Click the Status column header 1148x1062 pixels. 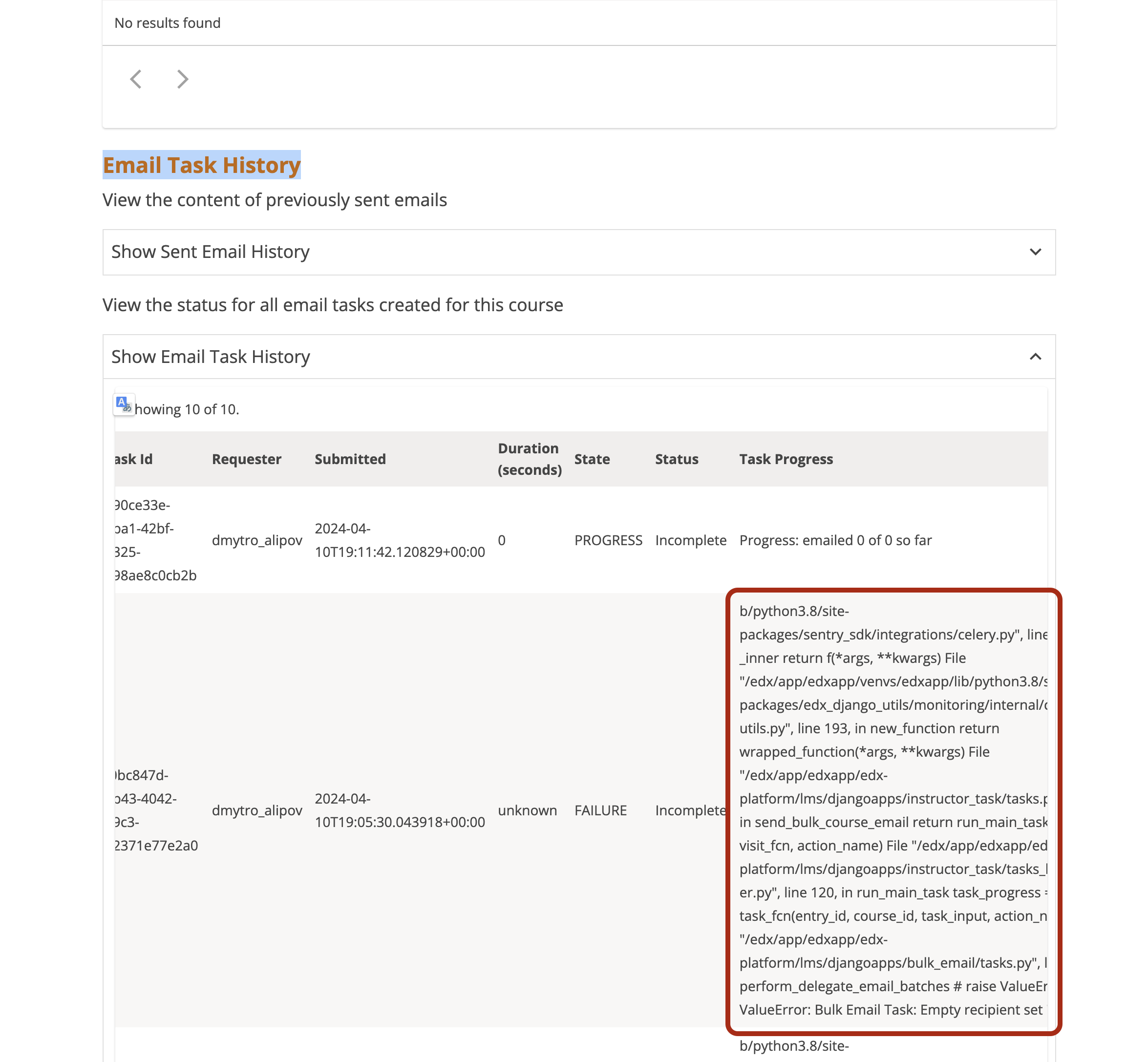[676, 459]
